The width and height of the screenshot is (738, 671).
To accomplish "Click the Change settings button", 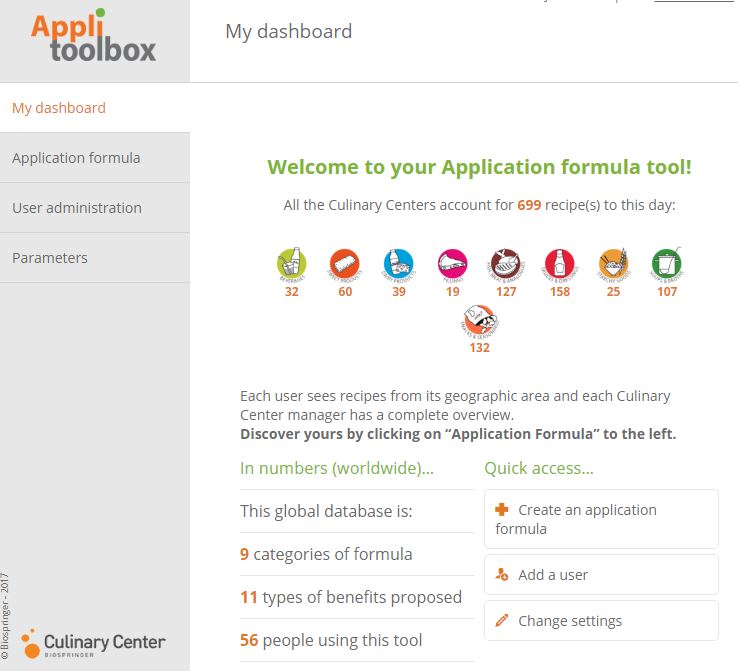I will tap(601, 621).
